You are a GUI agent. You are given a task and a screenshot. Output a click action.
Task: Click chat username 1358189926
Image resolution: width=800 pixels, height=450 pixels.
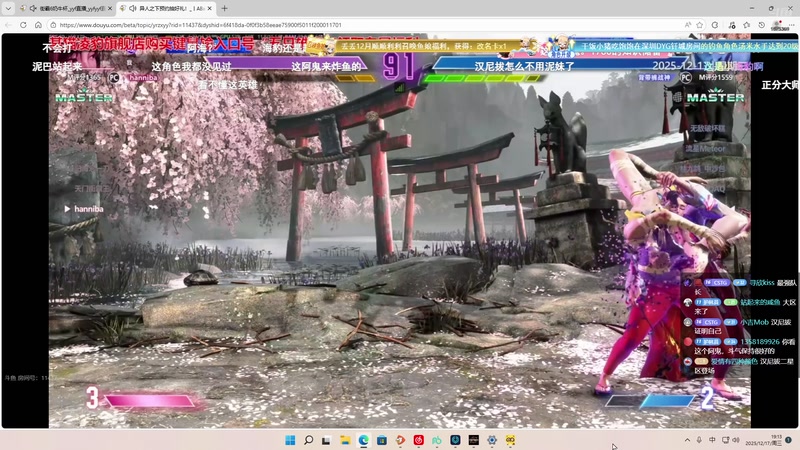(x=760, y=341)
